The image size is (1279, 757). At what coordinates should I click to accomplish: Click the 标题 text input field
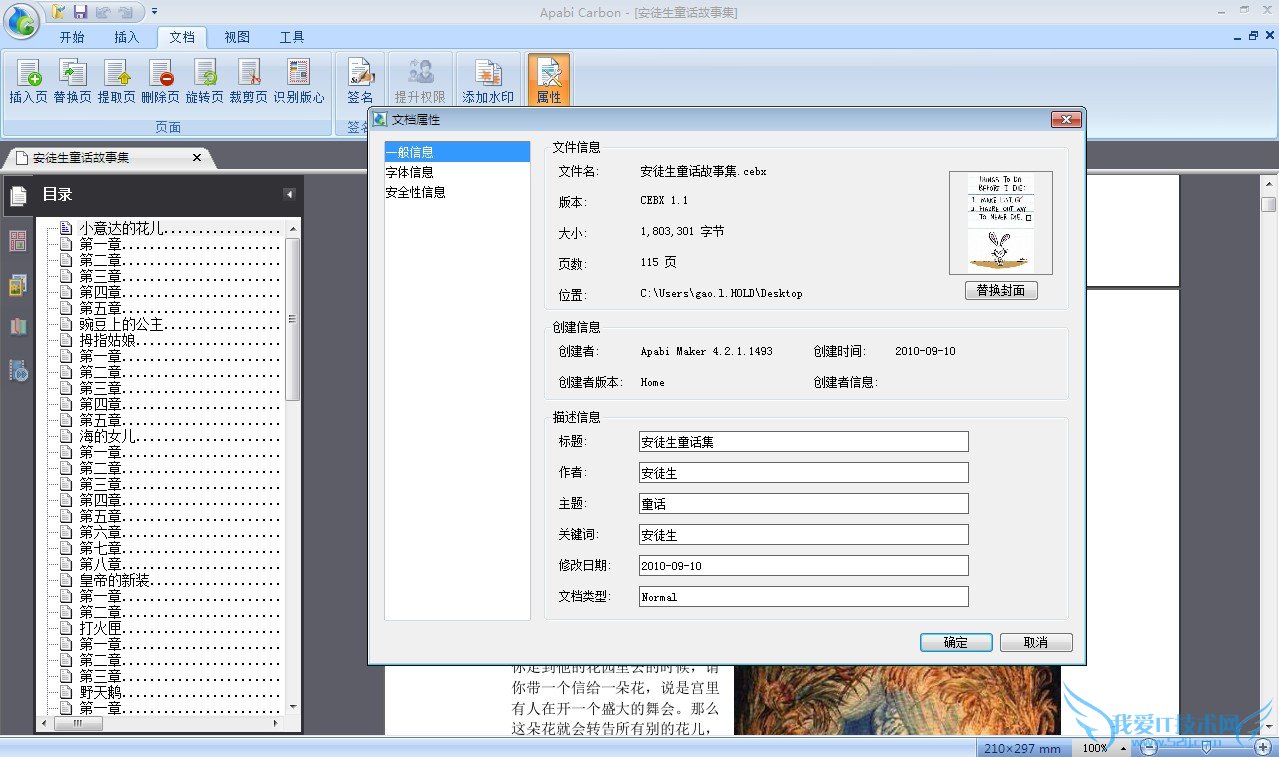point(803,441)
